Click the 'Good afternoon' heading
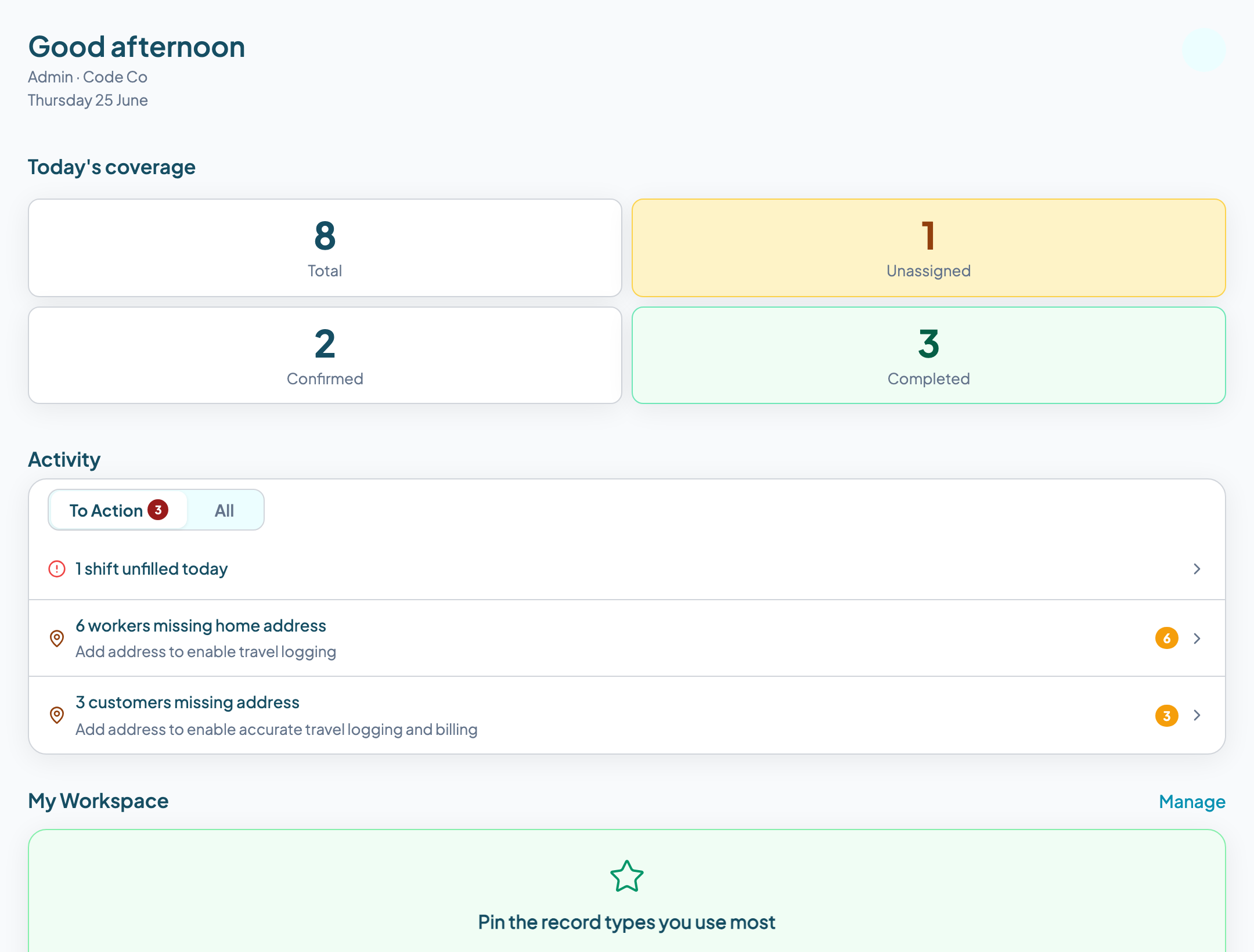Image resolution: width=1254 pixels, height=952 pixels. click(x=136, y=47)
